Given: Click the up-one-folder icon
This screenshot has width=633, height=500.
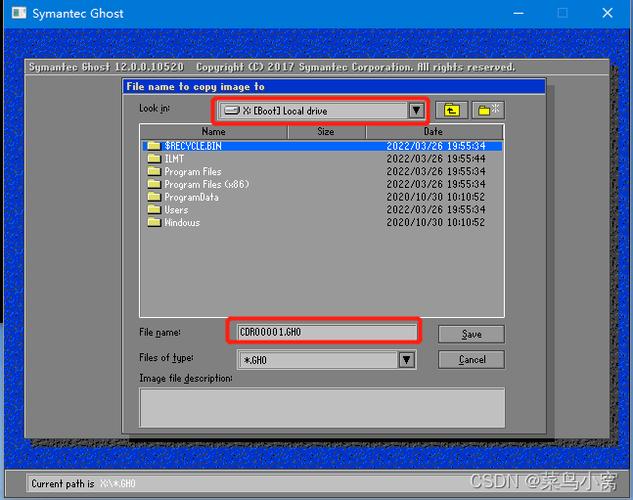Looking at the screenshot, I should [451, 110].
